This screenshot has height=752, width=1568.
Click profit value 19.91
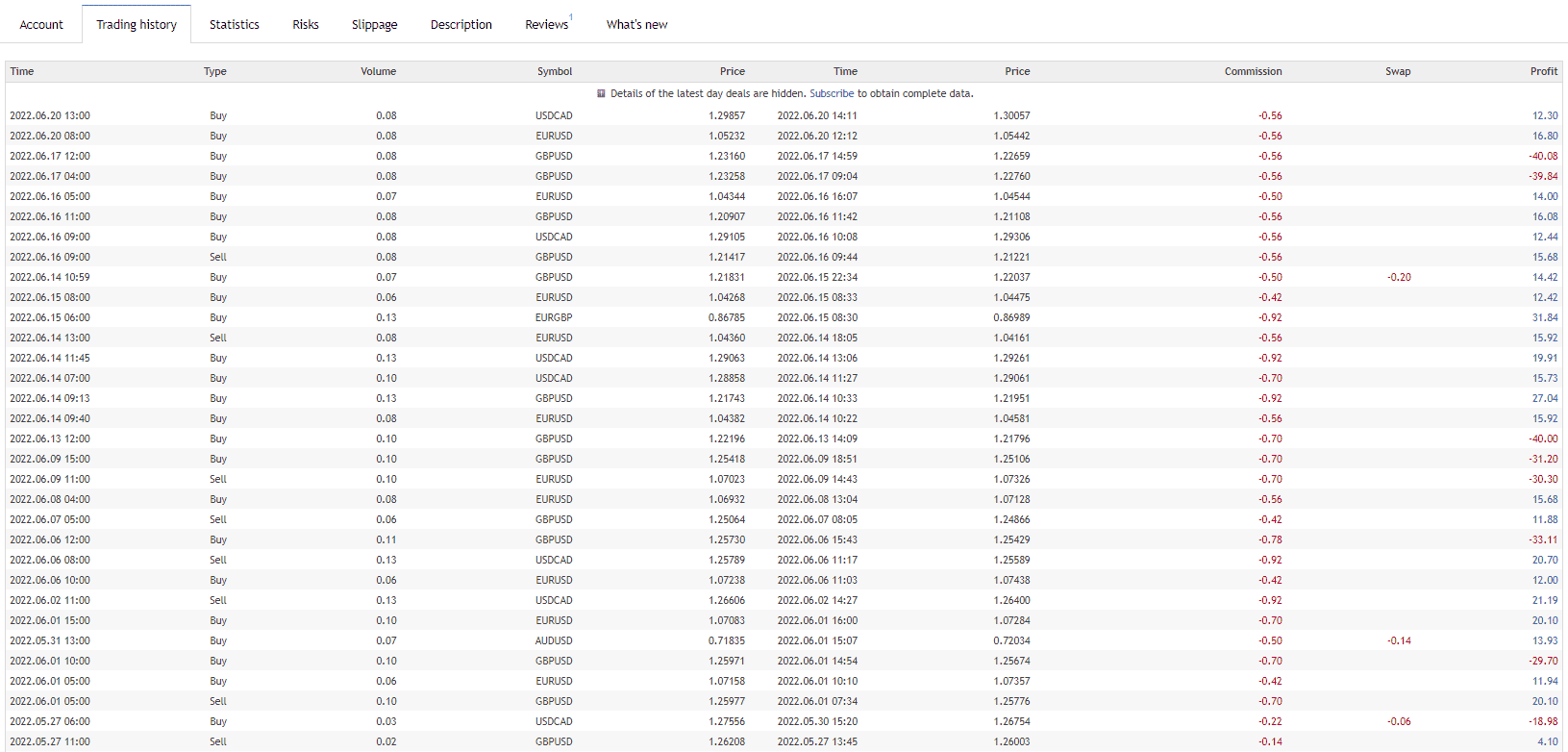pyautogui.click(x=1545, y=358)
